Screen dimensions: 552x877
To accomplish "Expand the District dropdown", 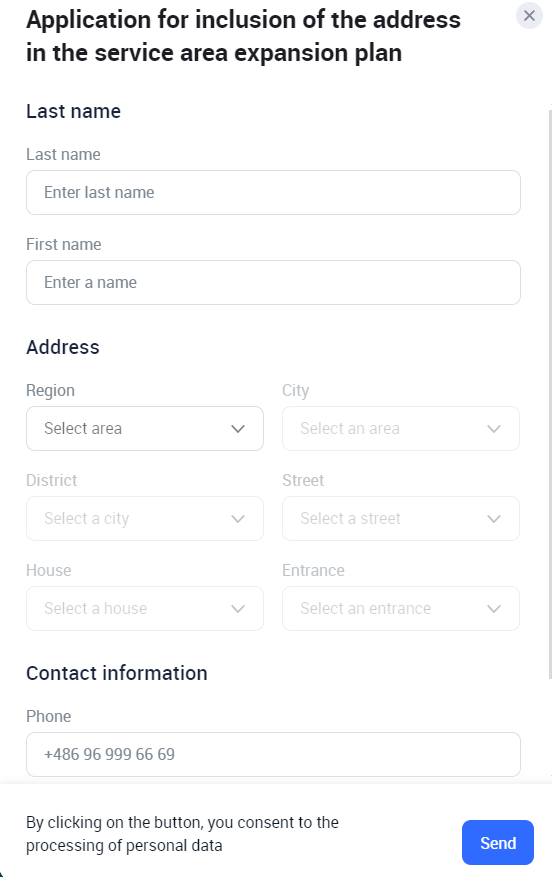I will pyautogui.click(x=145, y=518).
